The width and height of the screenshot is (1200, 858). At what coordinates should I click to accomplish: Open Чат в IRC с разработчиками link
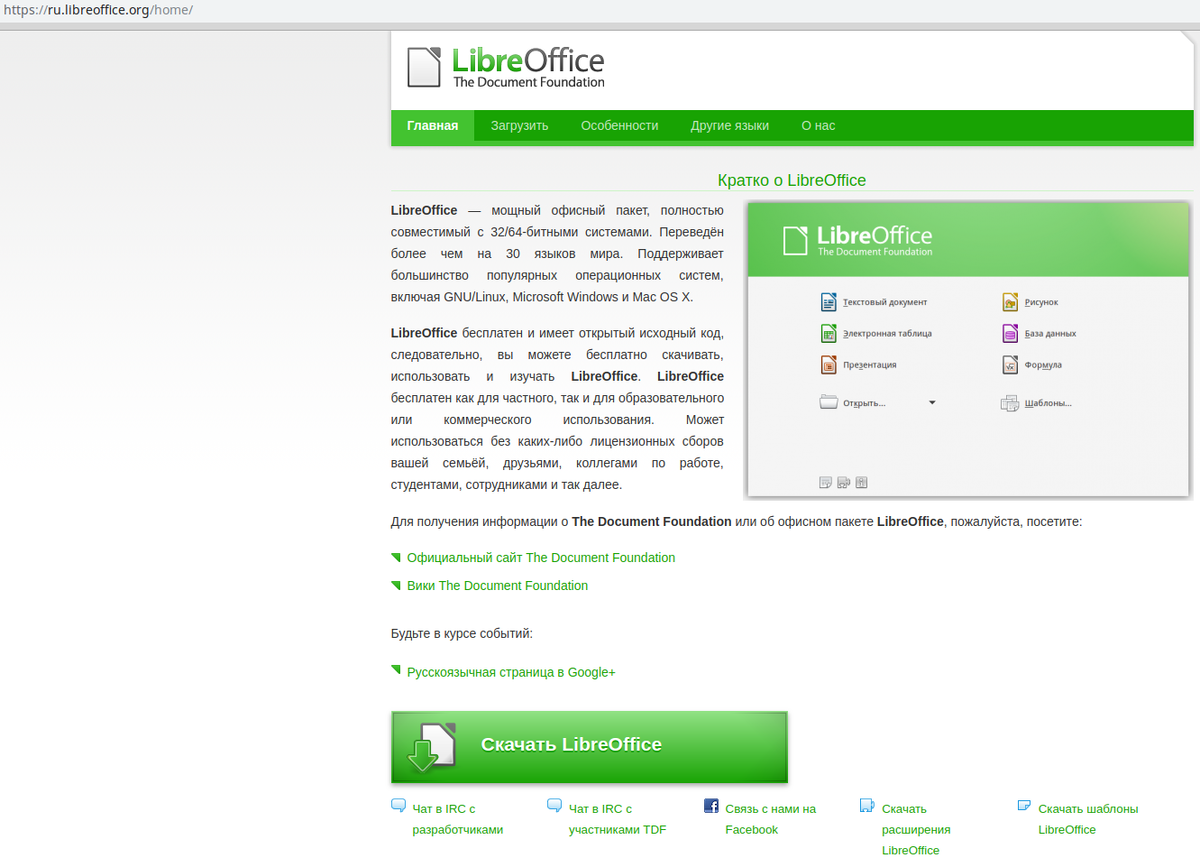457,819
